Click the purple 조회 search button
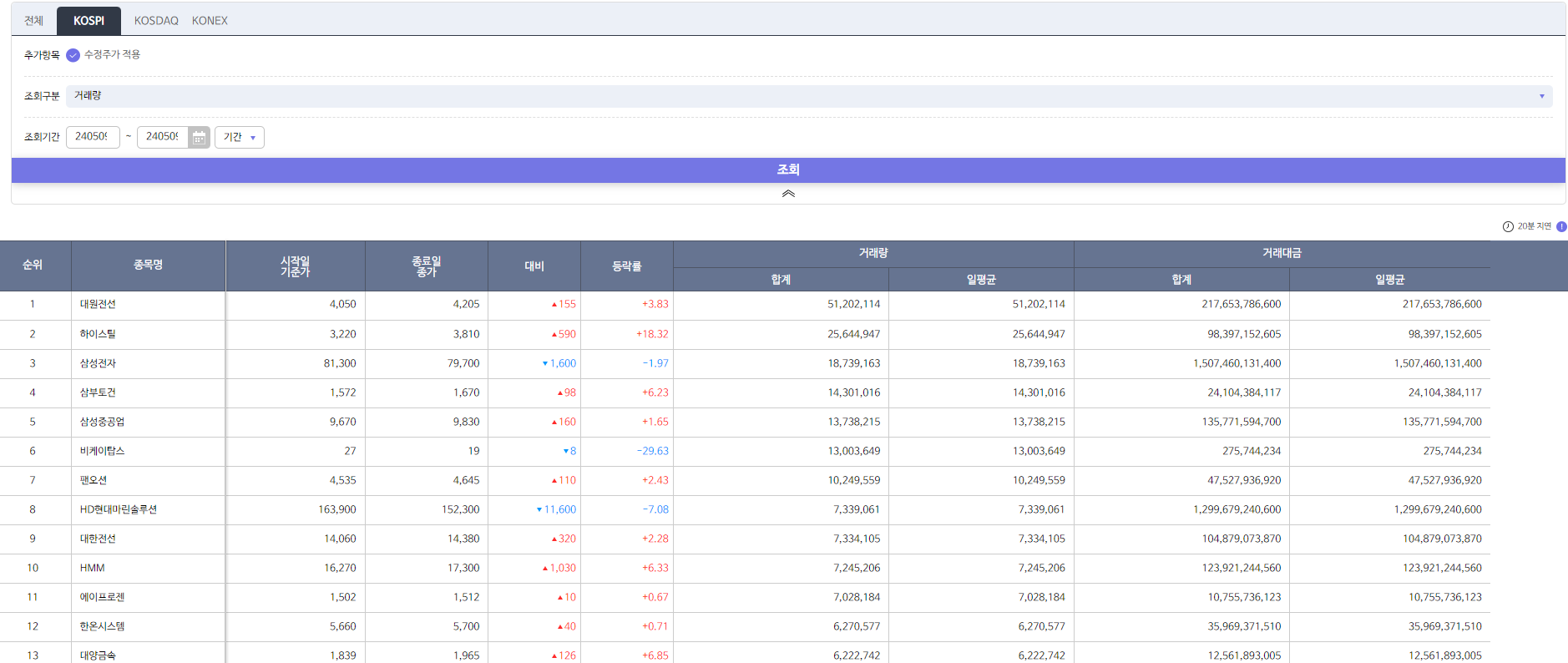This screenshot has width=1568, height=663. tap(788, 170)
